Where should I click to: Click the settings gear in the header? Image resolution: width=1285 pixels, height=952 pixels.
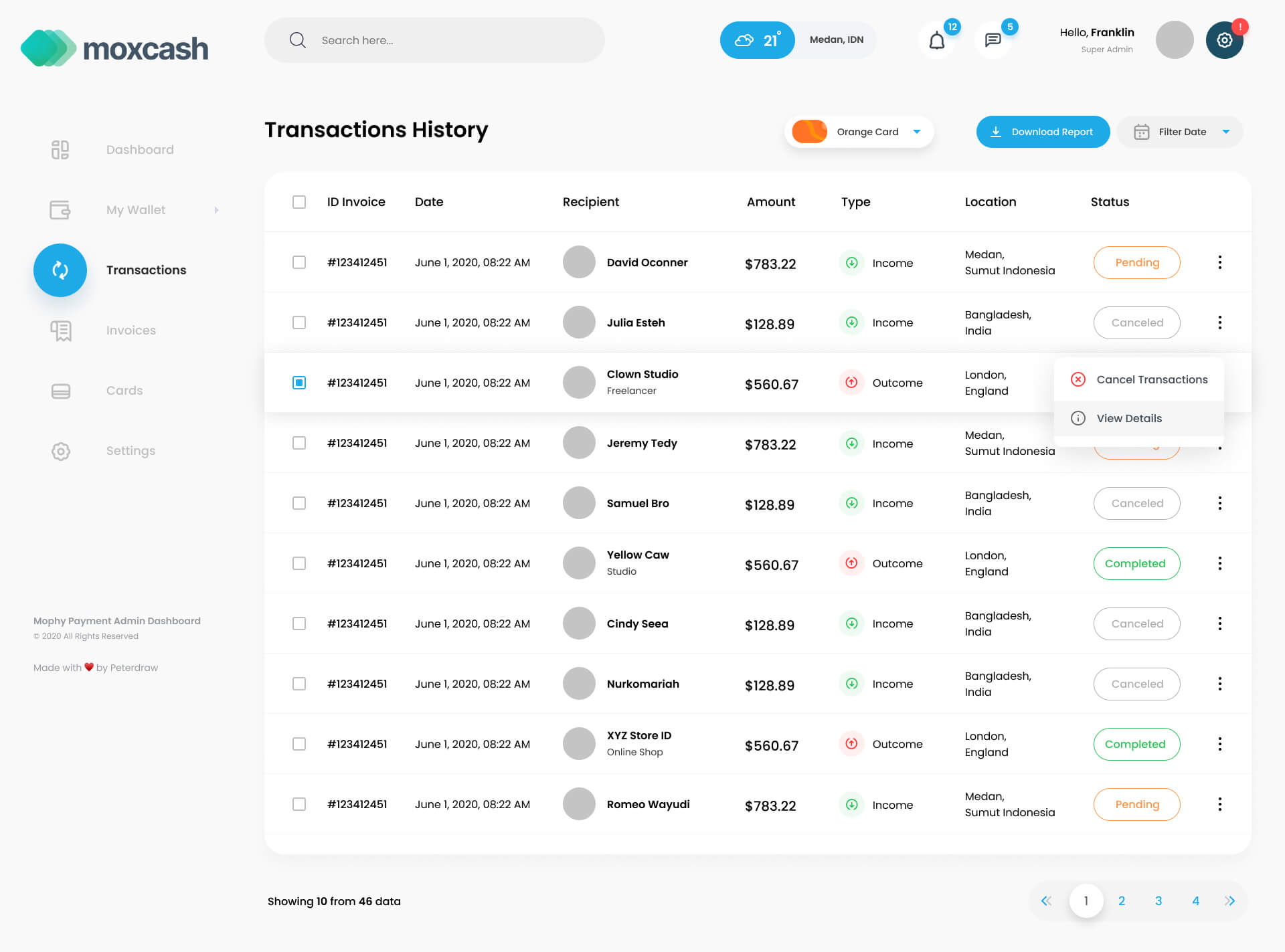(1224, 40)
